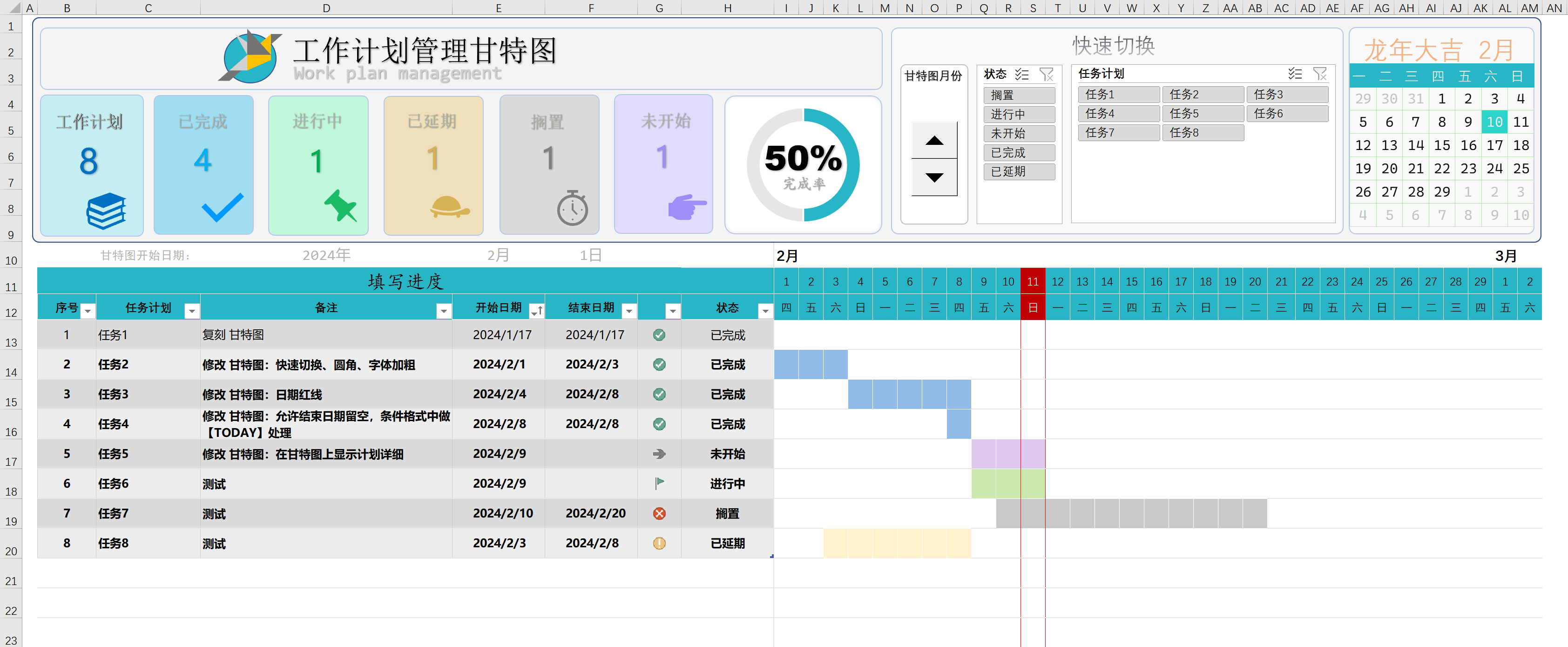1568x647 pixels.
Task: Click the stopwatch icon on 搁置 card
Action: click(x=572, y=208)
